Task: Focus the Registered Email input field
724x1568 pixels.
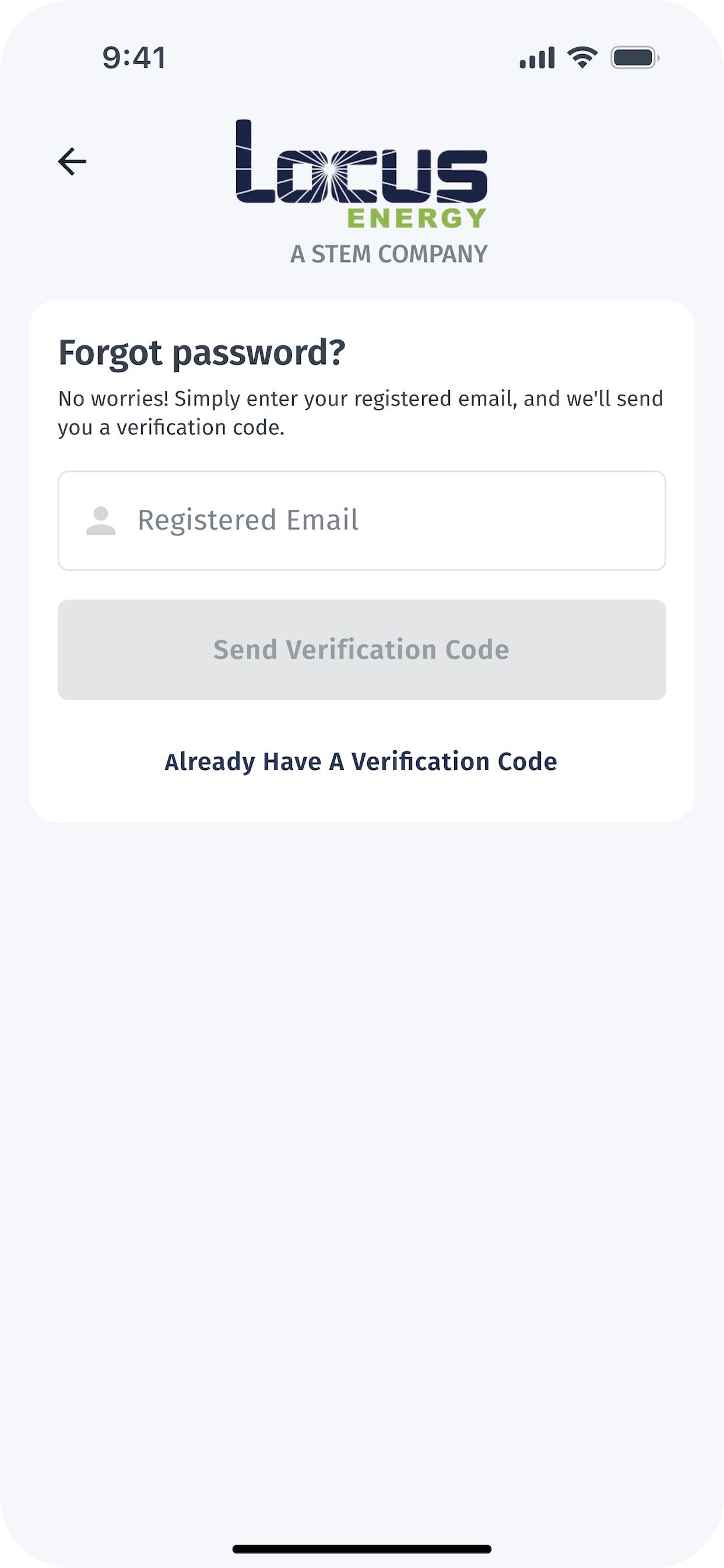Action: pos(362,521)
